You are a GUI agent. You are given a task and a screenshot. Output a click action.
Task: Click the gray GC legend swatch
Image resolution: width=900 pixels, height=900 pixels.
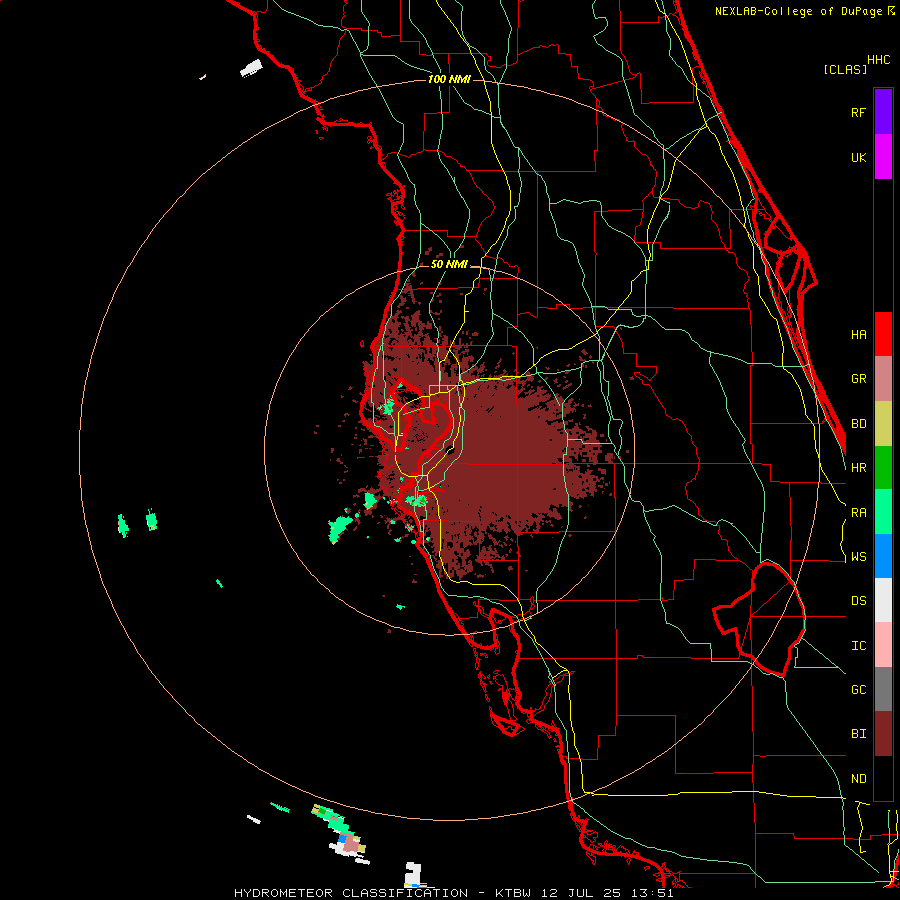[883, 689]
